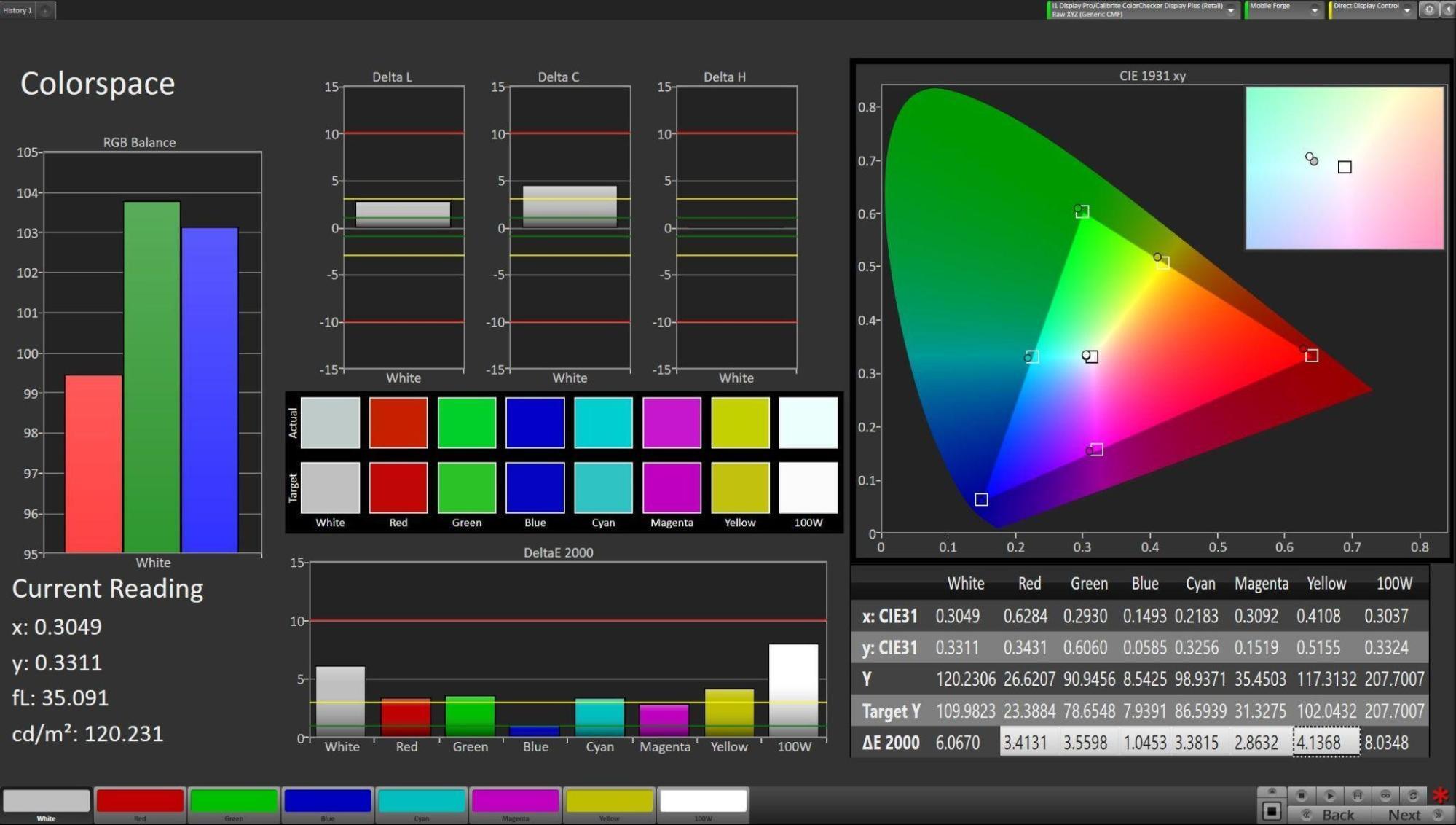Viewport: 1456px width, 825px height.
Task: Click the read series bracket icon
Action: (x=1357, y=795)
